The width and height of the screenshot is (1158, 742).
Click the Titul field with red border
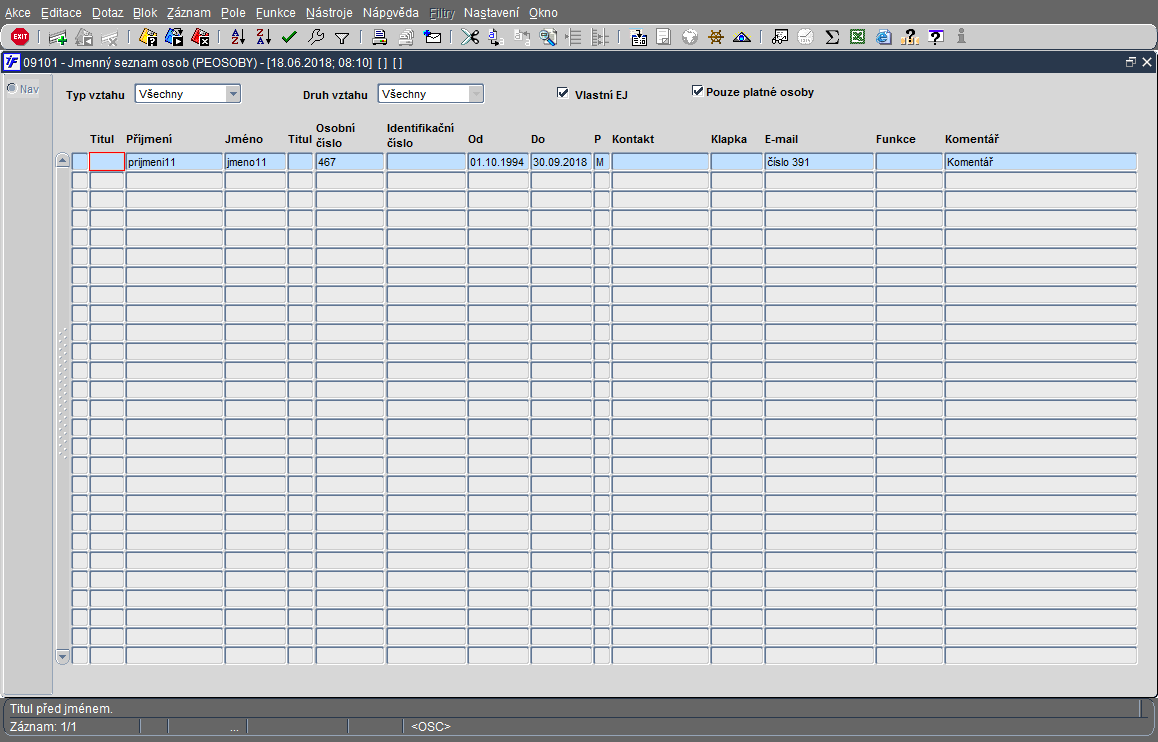click(x=107, y=162)
